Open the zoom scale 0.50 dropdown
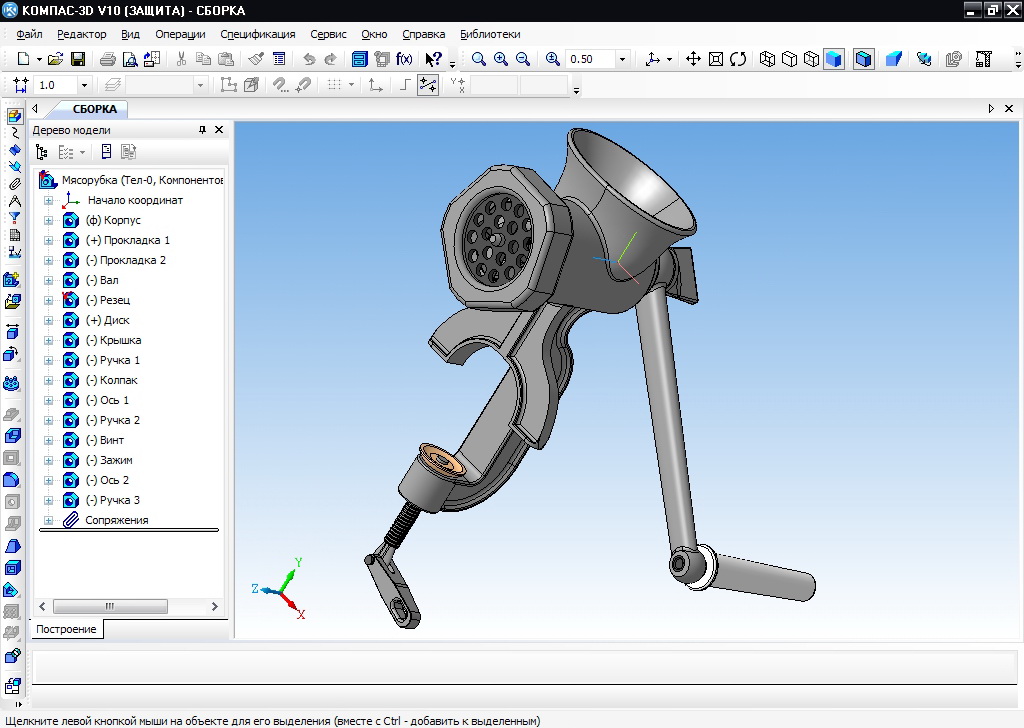Image resolution: width=1024 pixels, height=728 pixels. tap(622, 59)
